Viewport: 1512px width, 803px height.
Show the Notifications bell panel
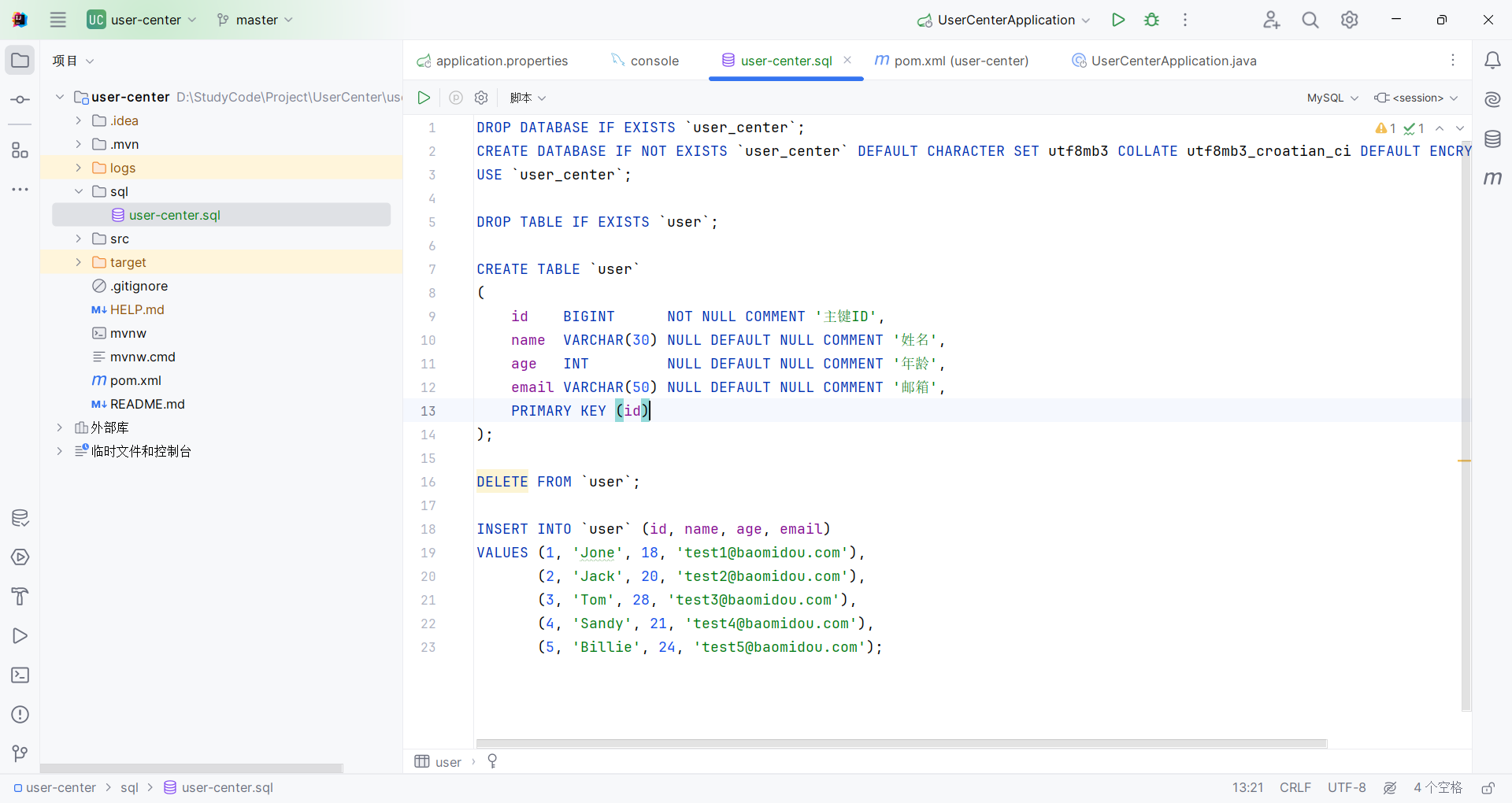[x=1492, y=61]
